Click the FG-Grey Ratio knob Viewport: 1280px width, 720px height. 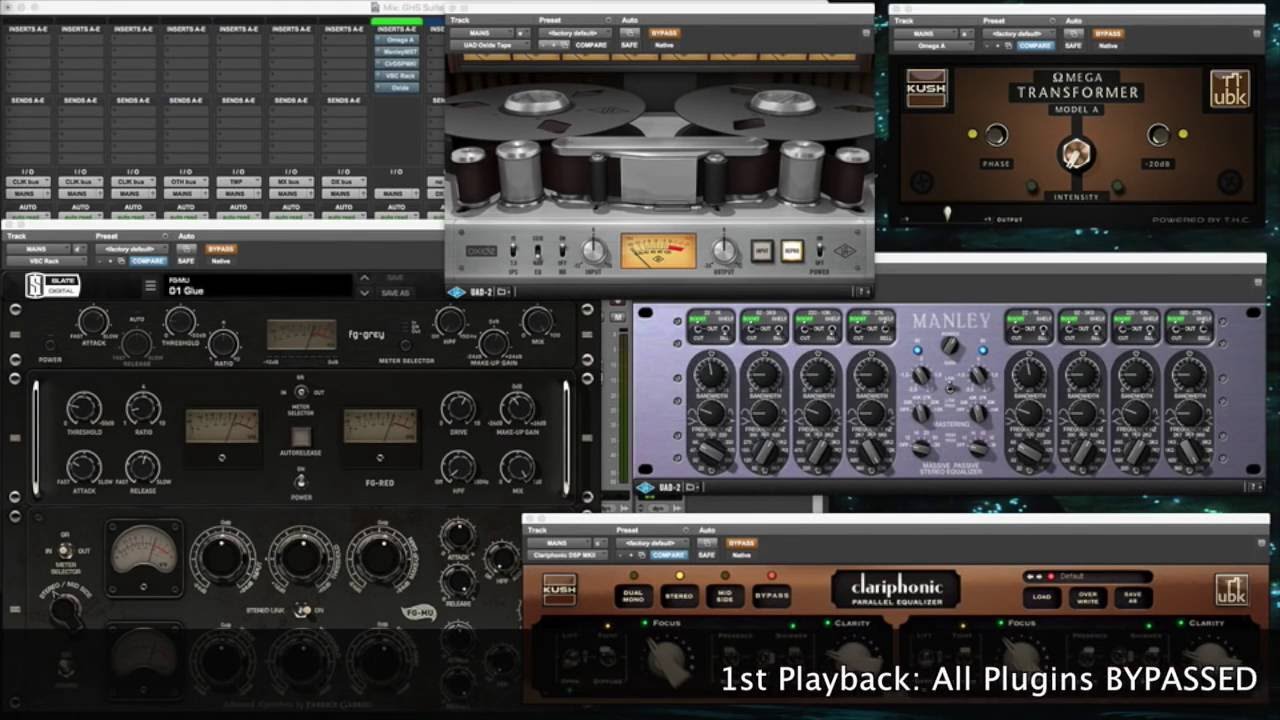[223, 345]
